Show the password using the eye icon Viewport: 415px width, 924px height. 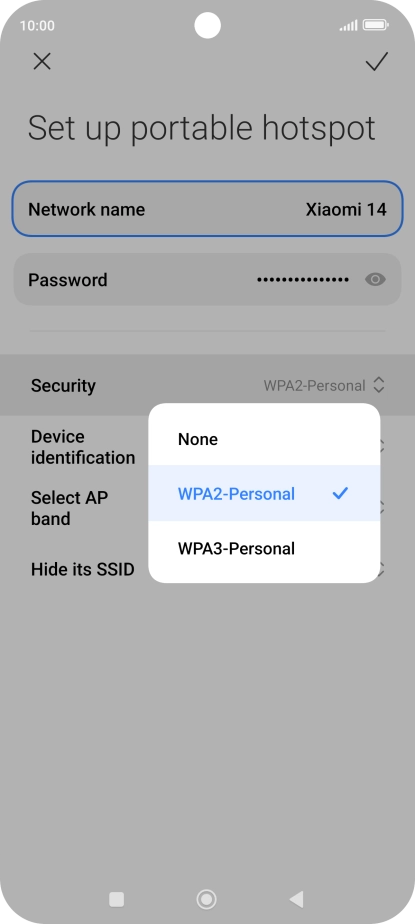tap(375, 279)
